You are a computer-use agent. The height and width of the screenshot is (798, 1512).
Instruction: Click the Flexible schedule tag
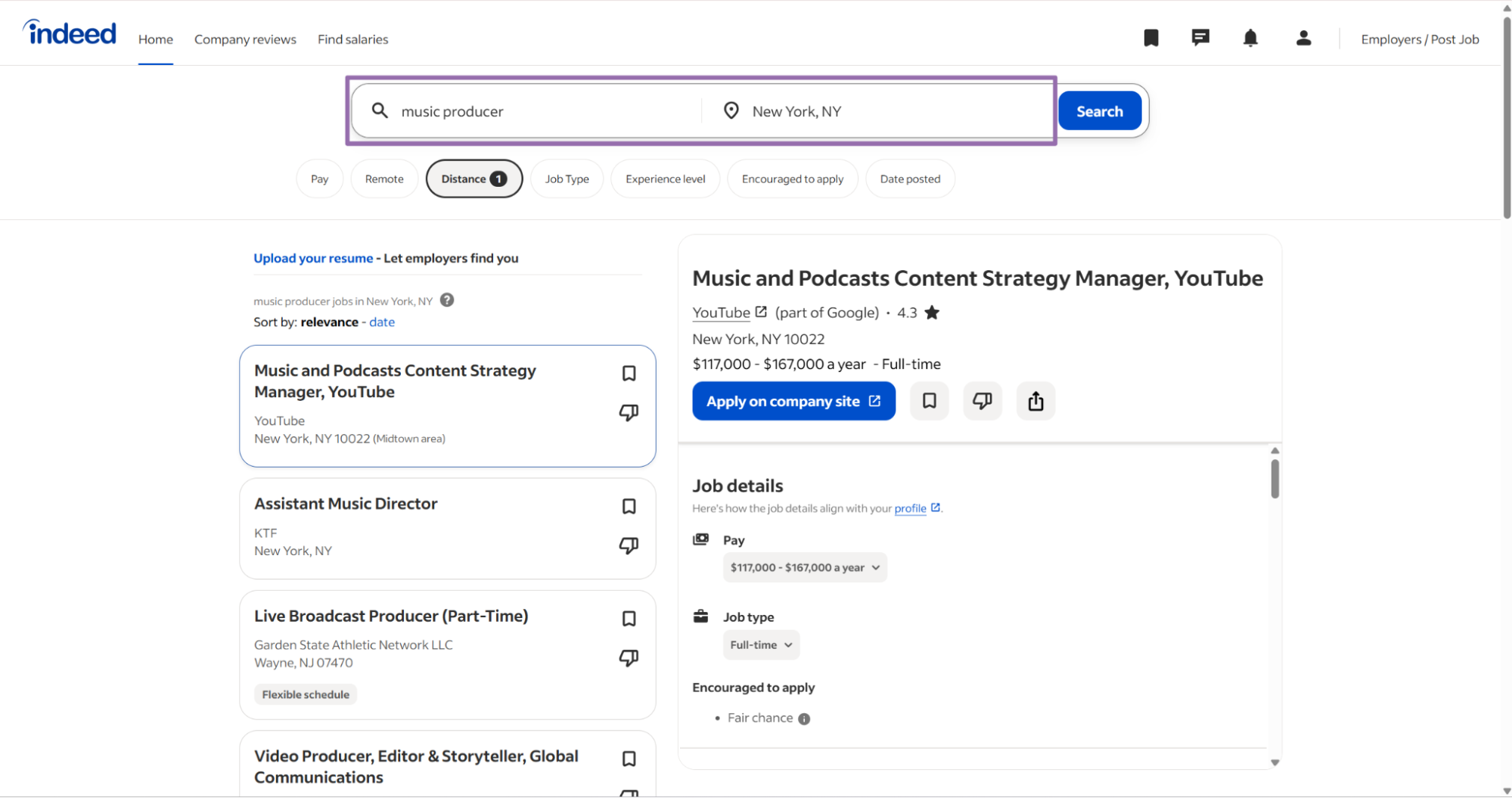pos(306,694)
